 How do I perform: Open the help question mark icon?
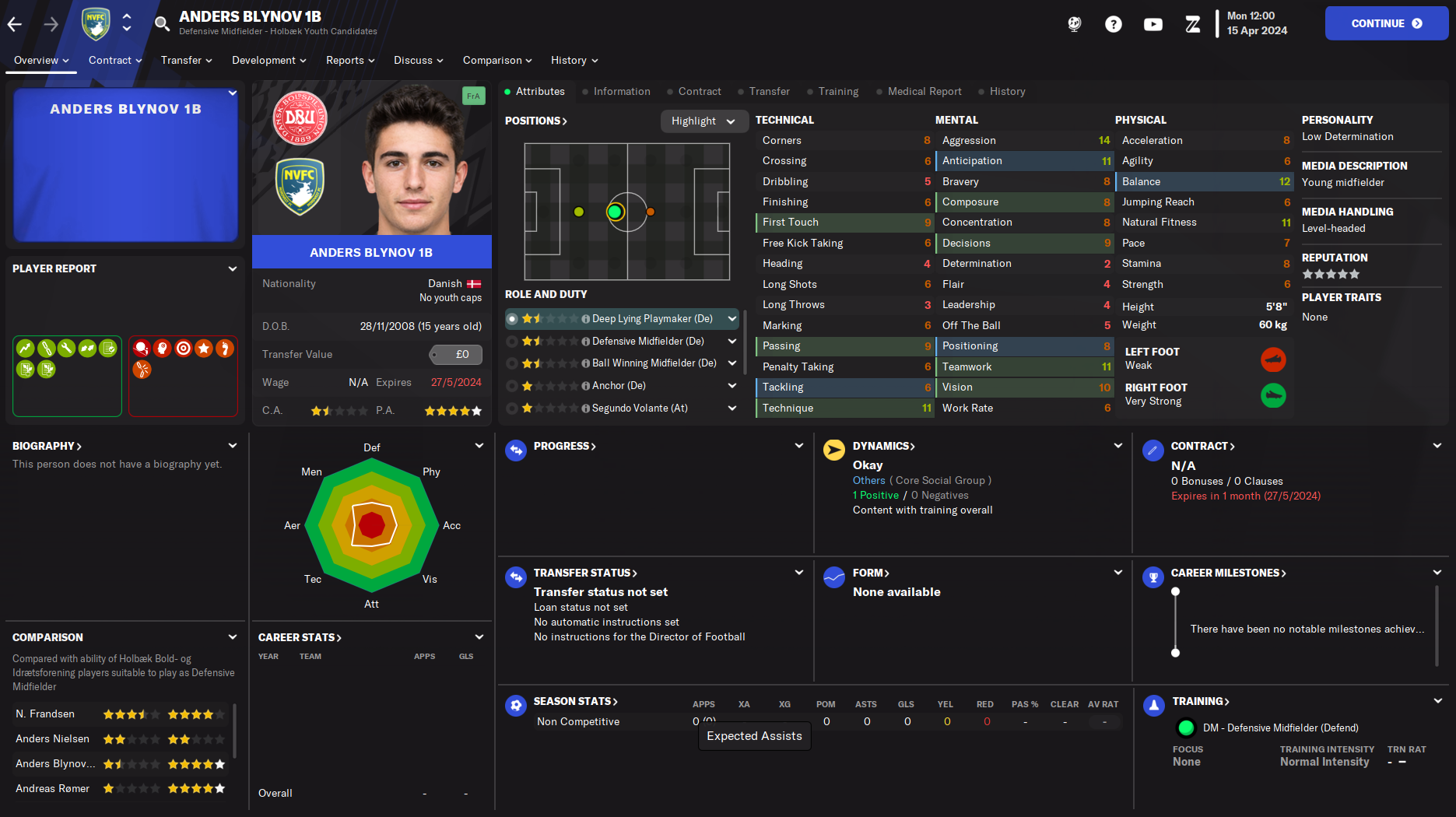click(1114, 24)
